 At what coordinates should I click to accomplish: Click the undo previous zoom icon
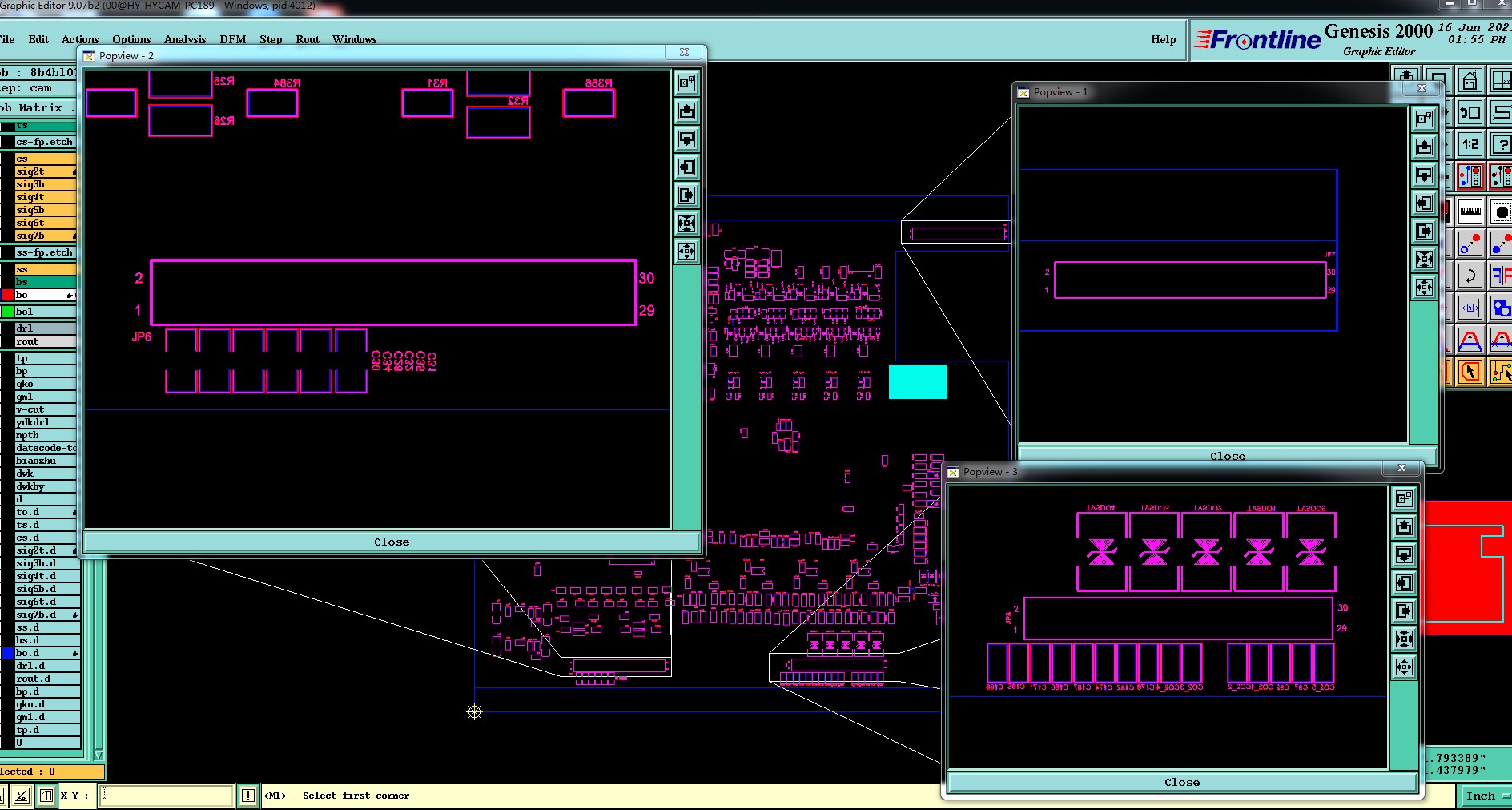coord(1470,112)
